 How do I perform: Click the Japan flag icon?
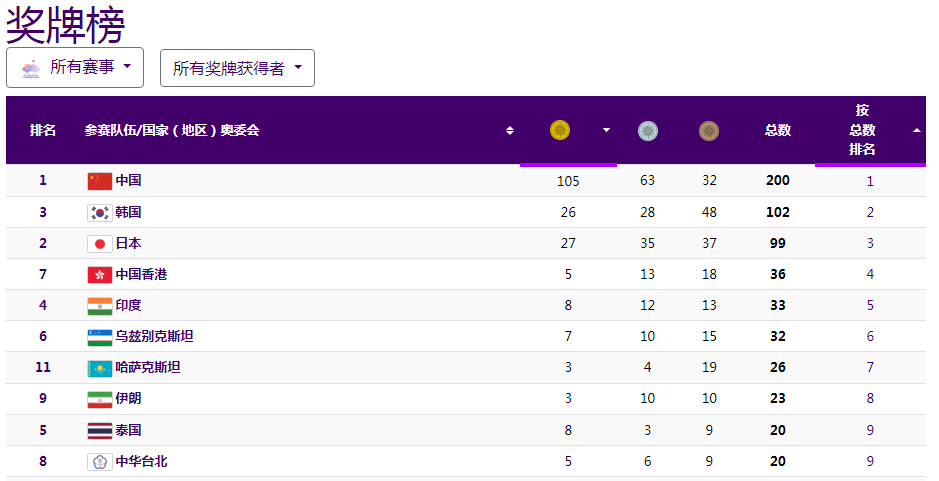[x=99, y=243]
